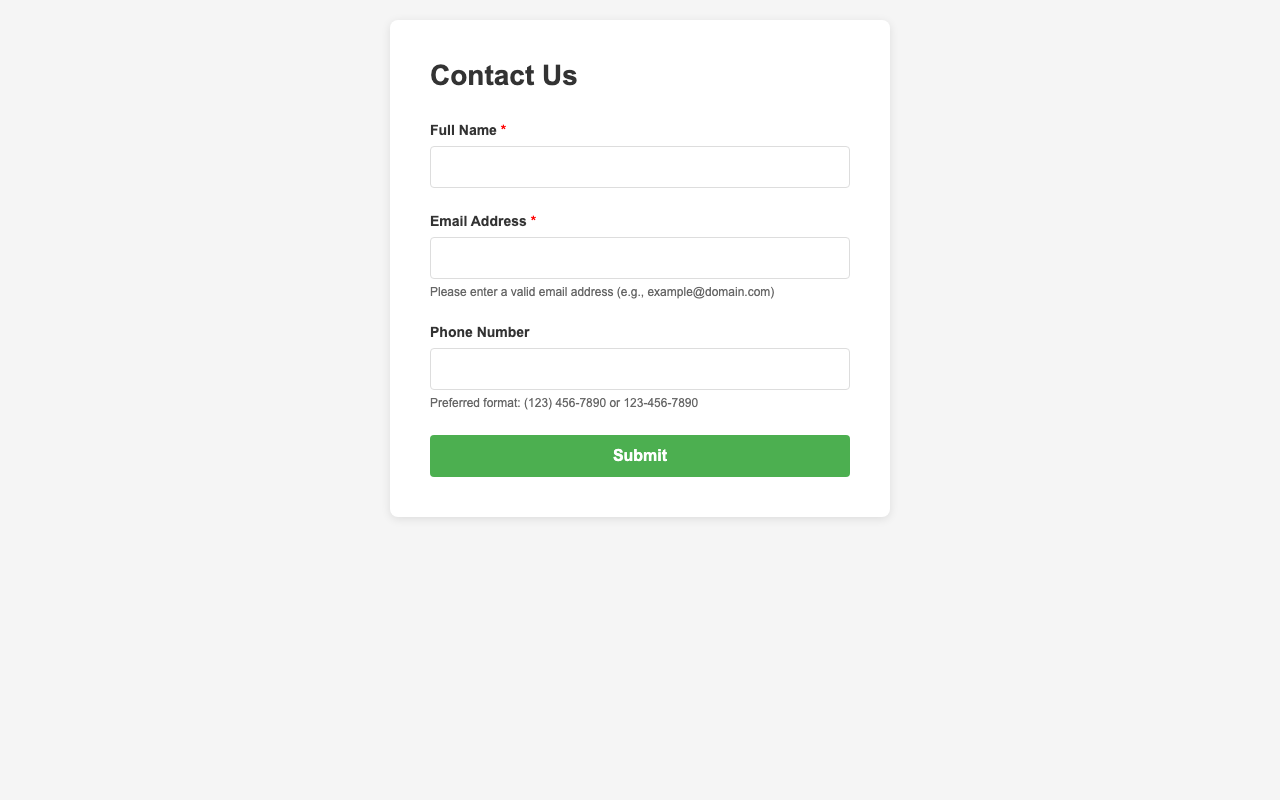Click the phone format helper text

[564, 403]
